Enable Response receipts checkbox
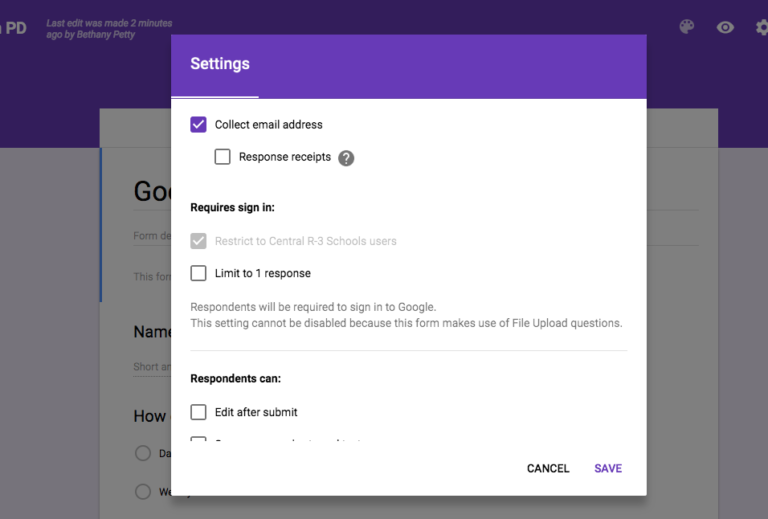The height and width of the screenshot is (519, 768). (x=222, y=157)
